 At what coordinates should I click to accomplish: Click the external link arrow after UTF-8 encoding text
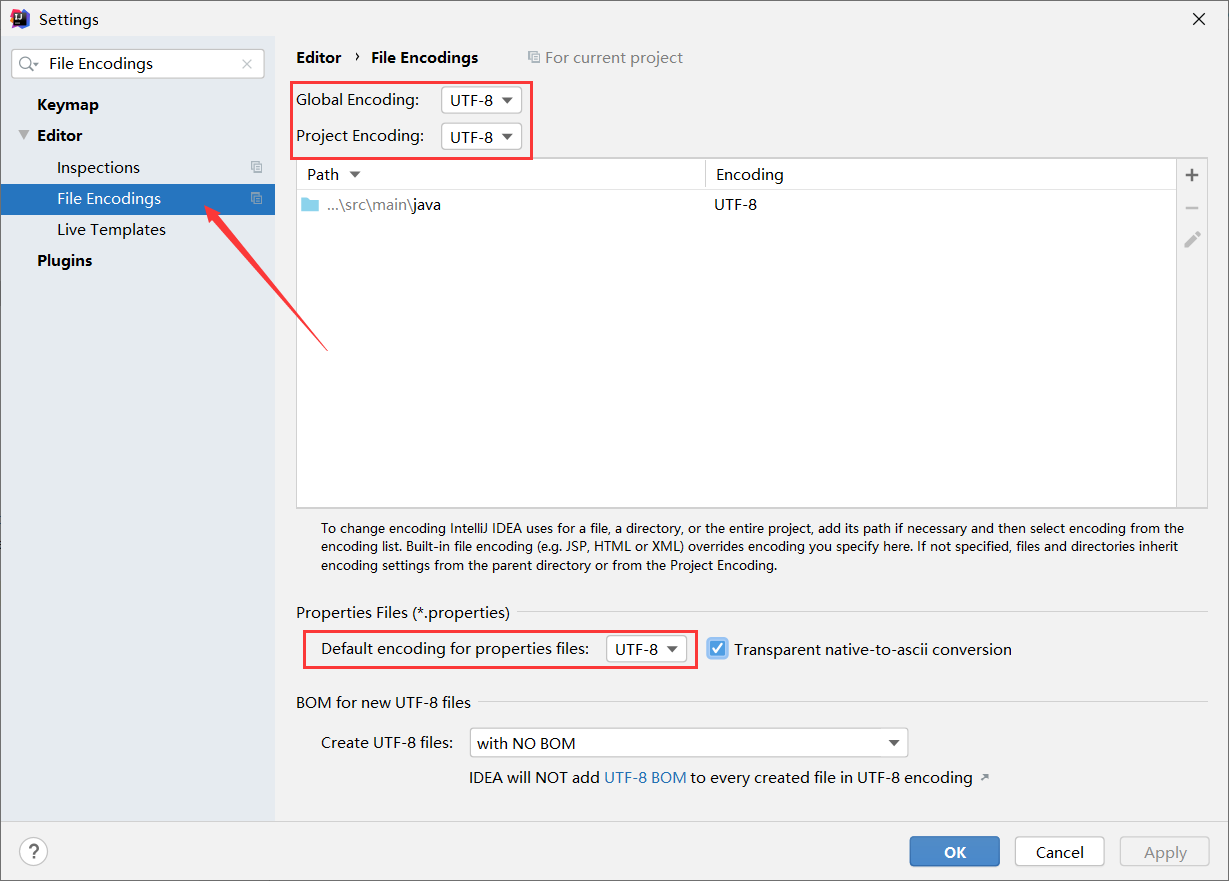coord(984,777)
